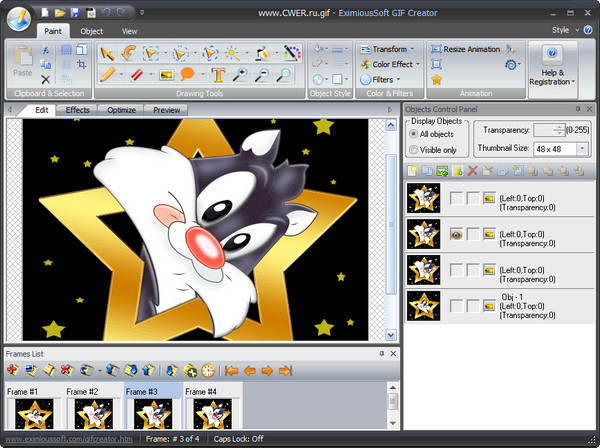600x448 pixels.
Task: Switch to the Object ribbon tab
Action: tap(91, 31)
